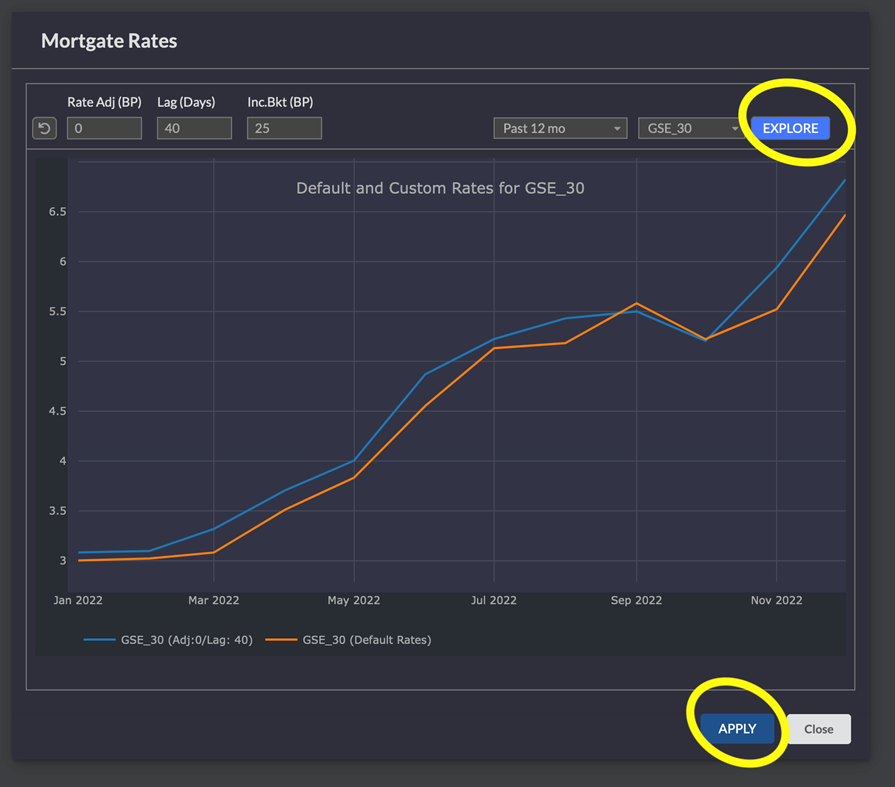Click the orange legend line swatch
Viewport: 895px width, 787px height.
(x=280, y=640)
